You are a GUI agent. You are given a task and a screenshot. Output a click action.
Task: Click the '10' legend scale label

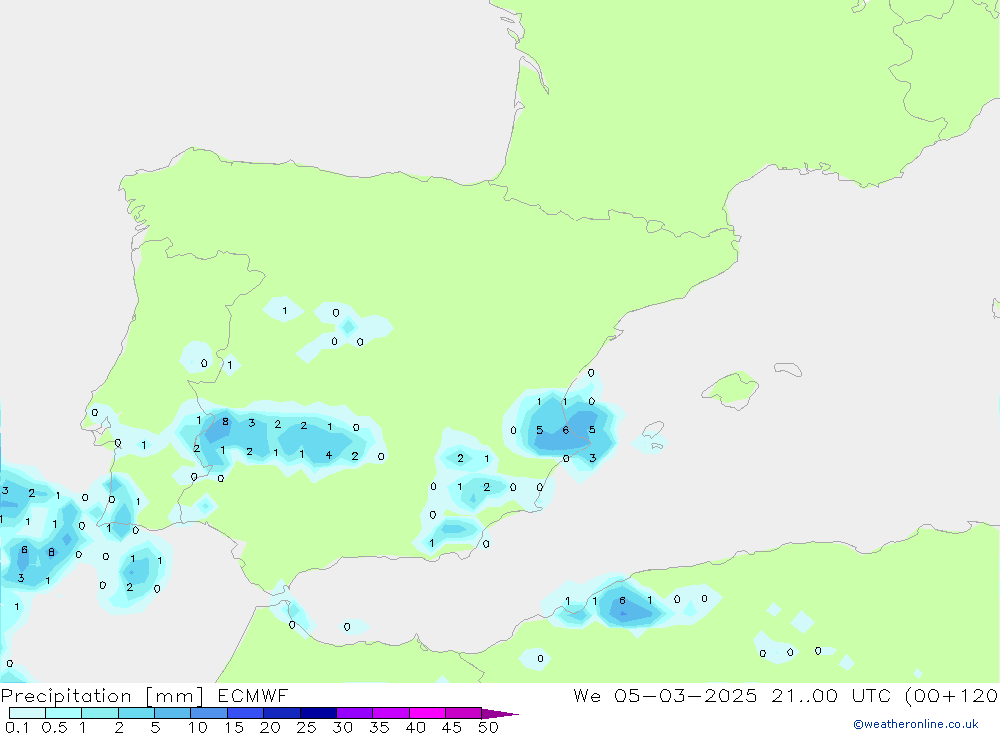click(x=198, y=727)
